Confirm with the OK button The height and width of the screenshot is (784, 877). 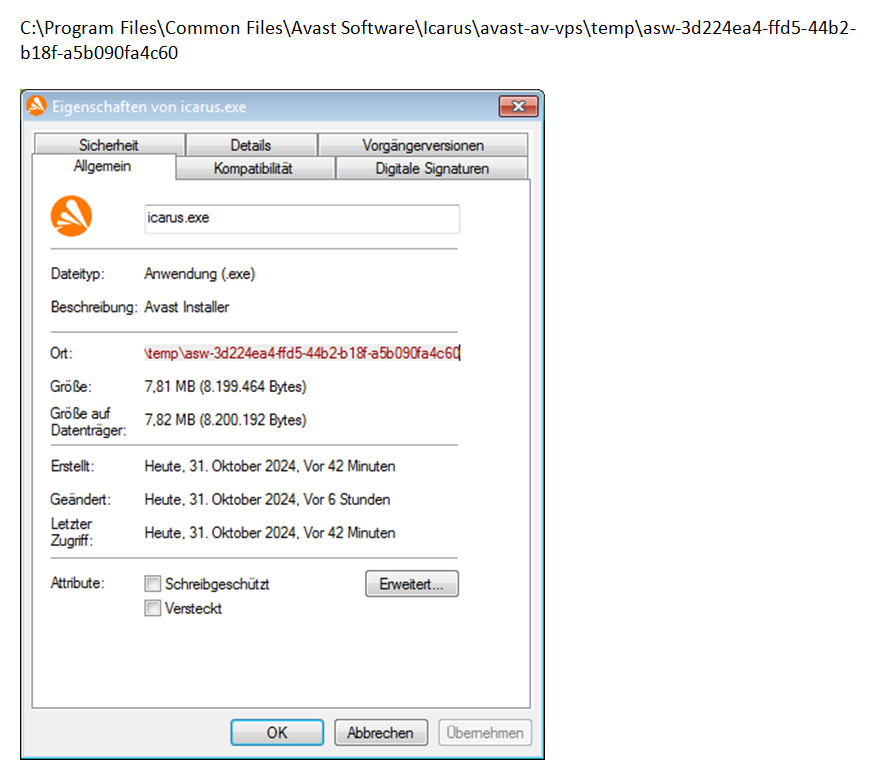point(277,733)
